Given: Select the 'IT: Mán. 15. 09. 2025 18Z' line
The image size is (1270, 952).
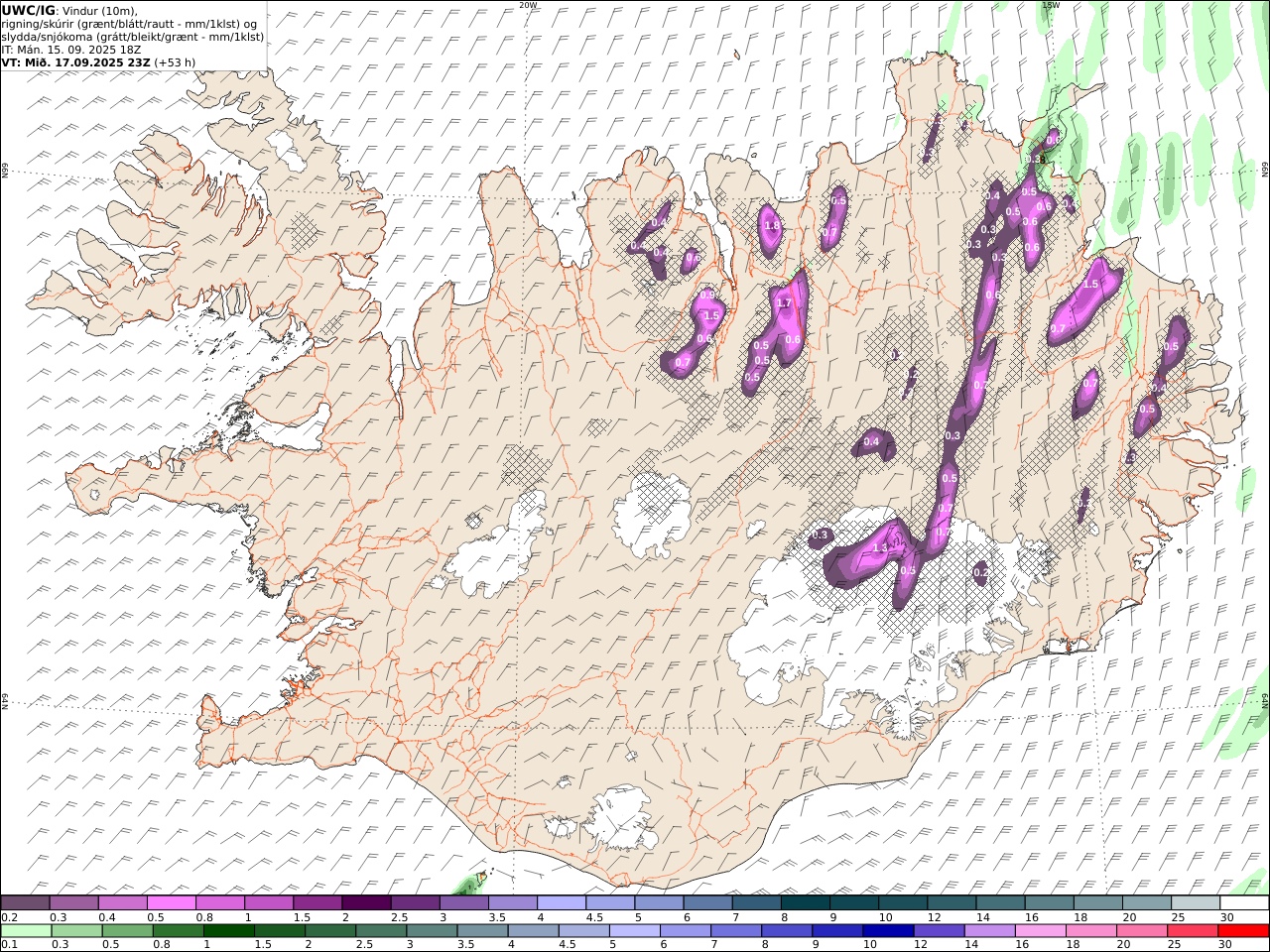Looking at the screenshot, I should [x=71, y=49].
